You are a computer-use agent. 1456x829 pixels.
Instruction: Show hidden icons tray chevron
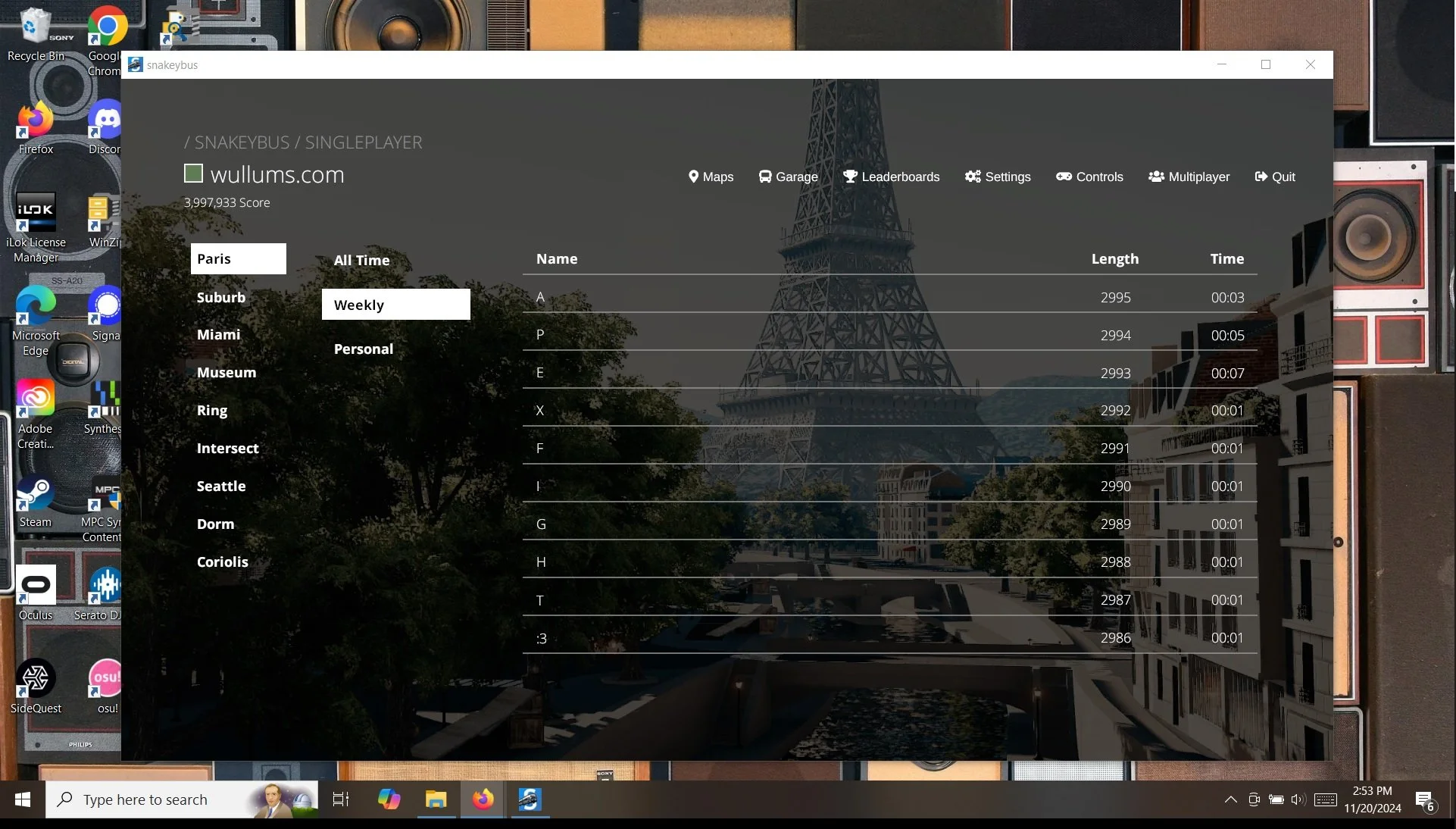pyautogui.click(x=1230, y=799)
